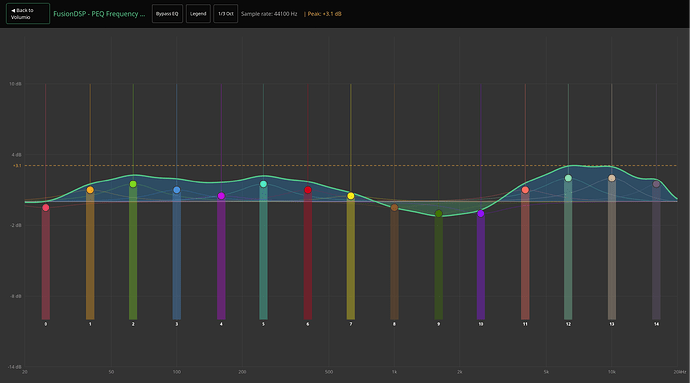Viewport: 690px width, 383px height.
Task: Toggle the 1/3 Oct smoothing button
Action: point(226,14)
